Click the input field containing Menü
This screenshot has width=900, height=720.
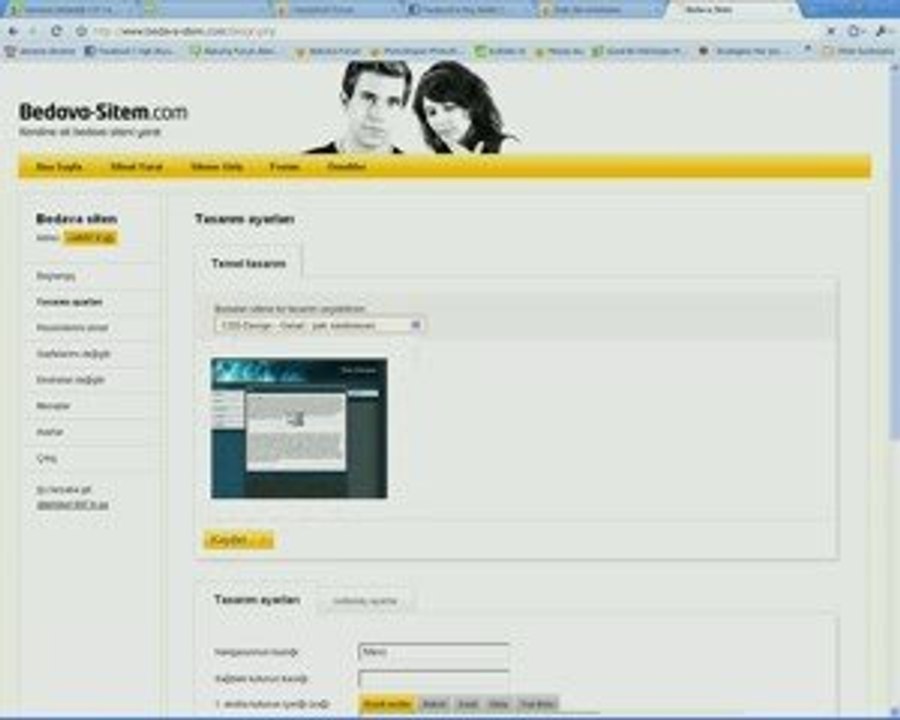tap(433, 652)
